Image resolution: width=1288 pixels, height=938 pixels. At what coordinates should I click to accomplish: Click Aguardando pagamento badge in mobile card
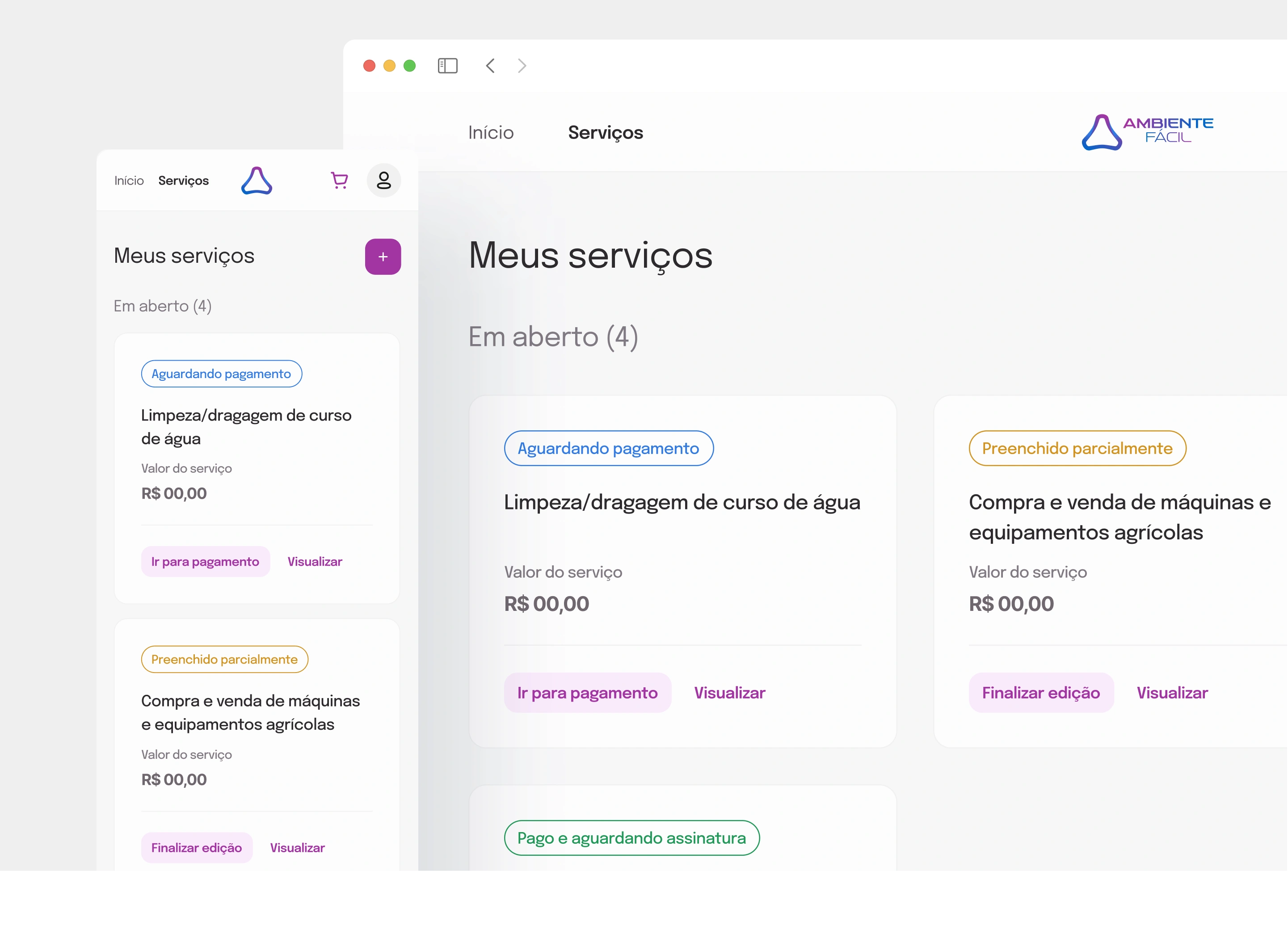(x=222, y=374)
